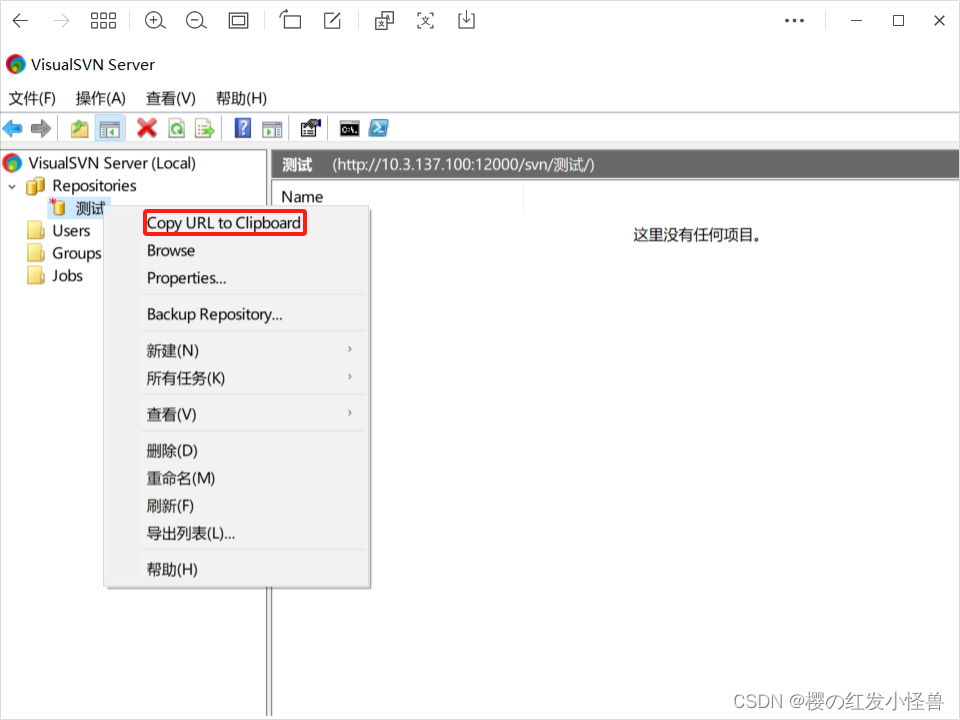Viewport: 960px width, 720px height.
Task: Collapse the Repositories tree node
Action: pos(12,186)
